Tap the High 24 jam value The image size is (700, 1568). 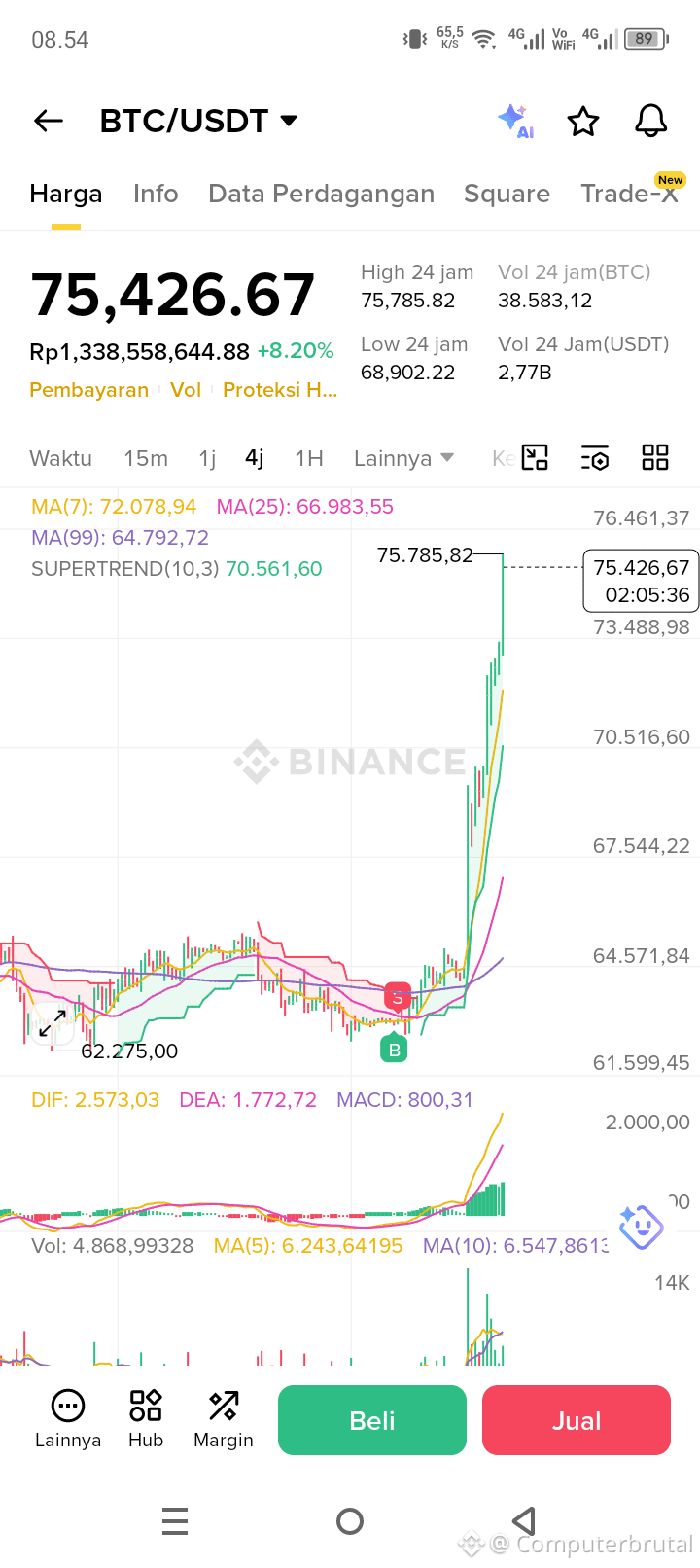(408, 301)
